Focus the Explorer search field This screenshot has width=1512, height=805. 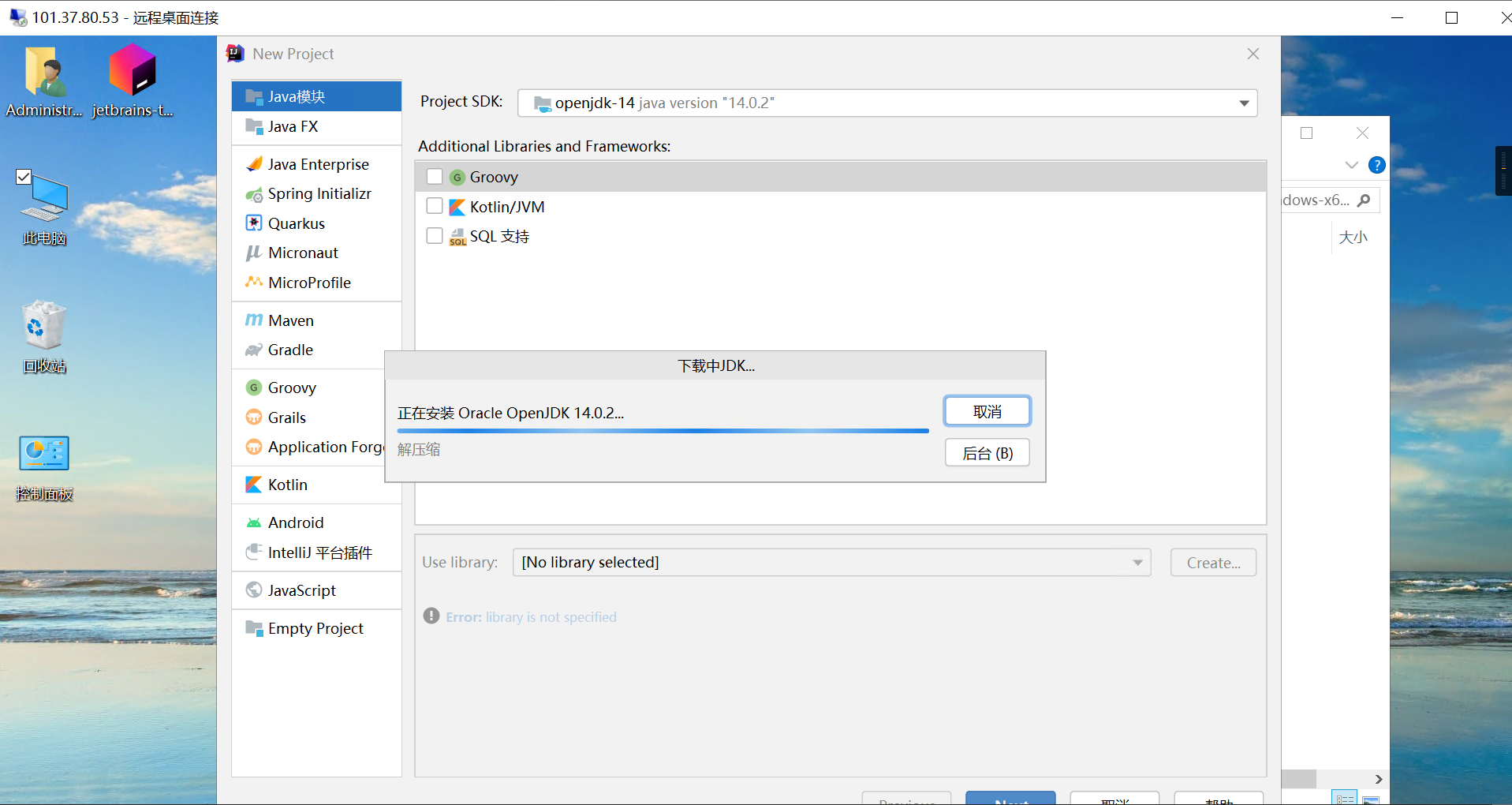[1330, 200]
